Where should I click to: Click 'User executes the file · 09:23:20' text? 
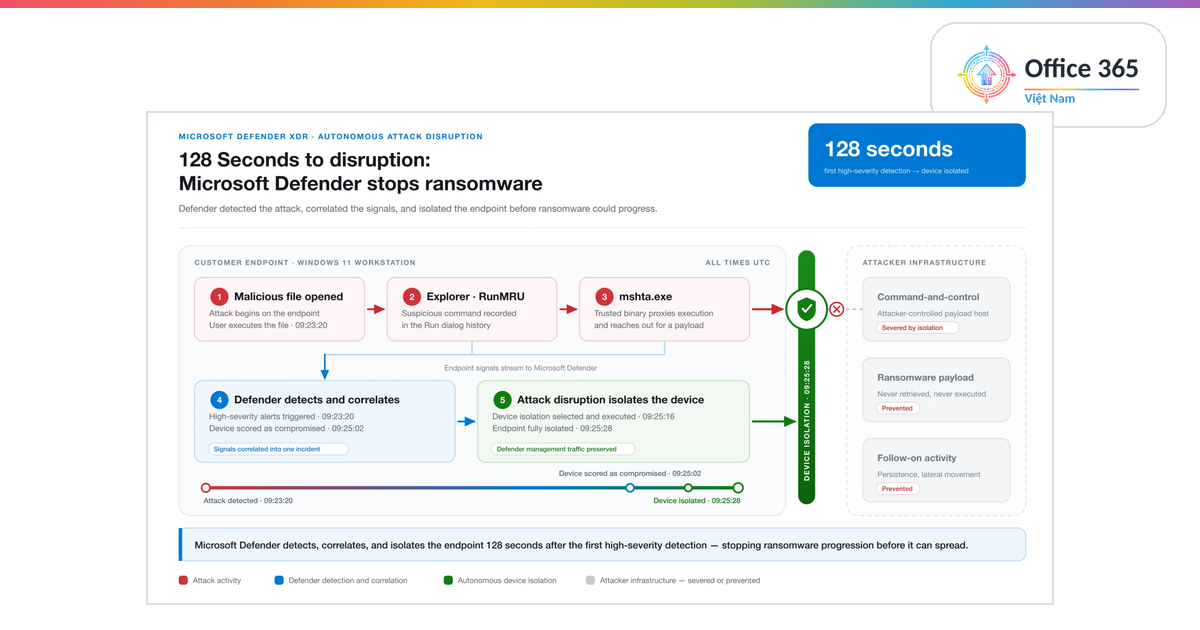pos(269,325)
